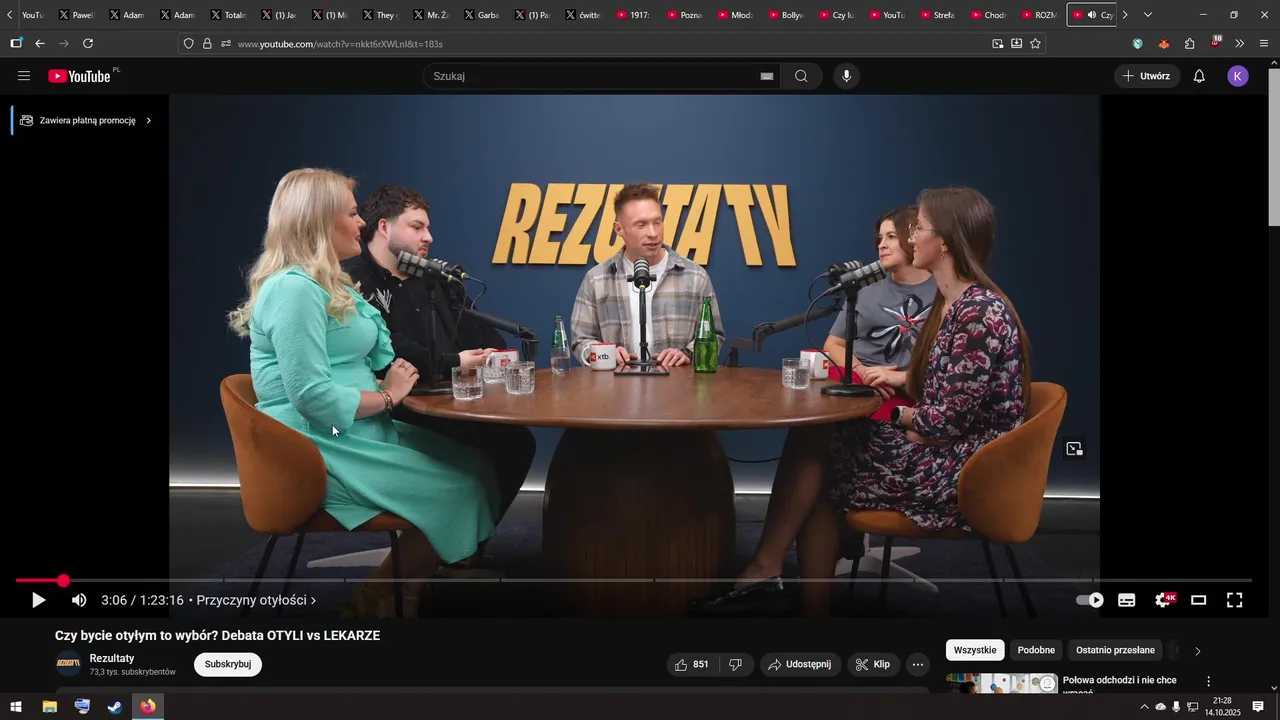Viewport: 1280px width, 720px height.
Task: Open the account avatar K menu
Action: click(1238, 76)
